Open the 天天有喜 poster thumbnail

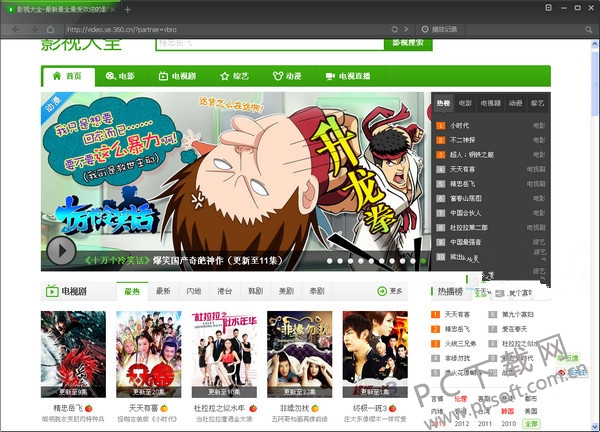point(148,354)
